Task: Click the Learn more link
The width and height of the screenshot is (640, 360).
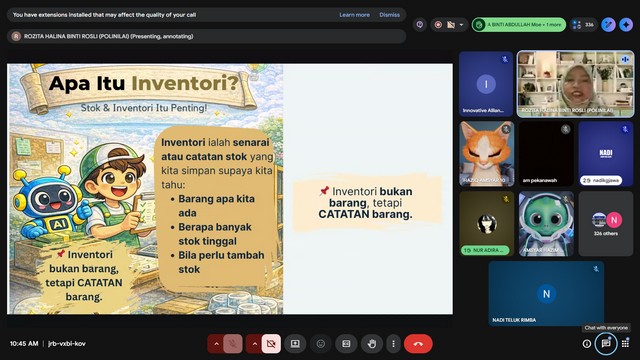Action: coord(354,15)
